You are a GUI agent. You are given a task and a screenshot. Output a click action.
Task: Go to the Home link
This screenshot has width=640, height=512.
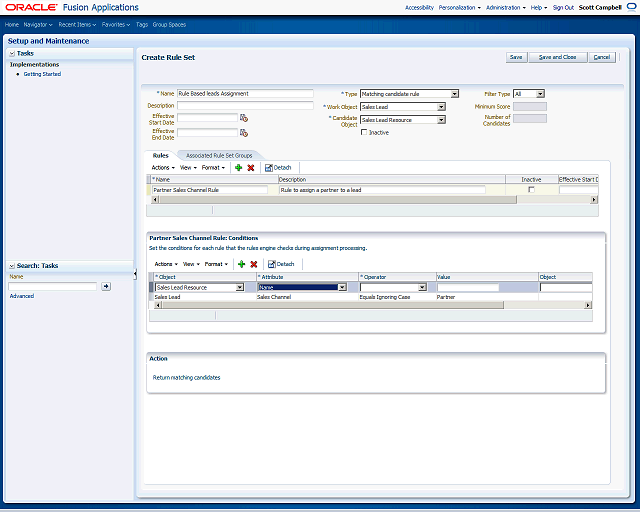click(12, 24)
